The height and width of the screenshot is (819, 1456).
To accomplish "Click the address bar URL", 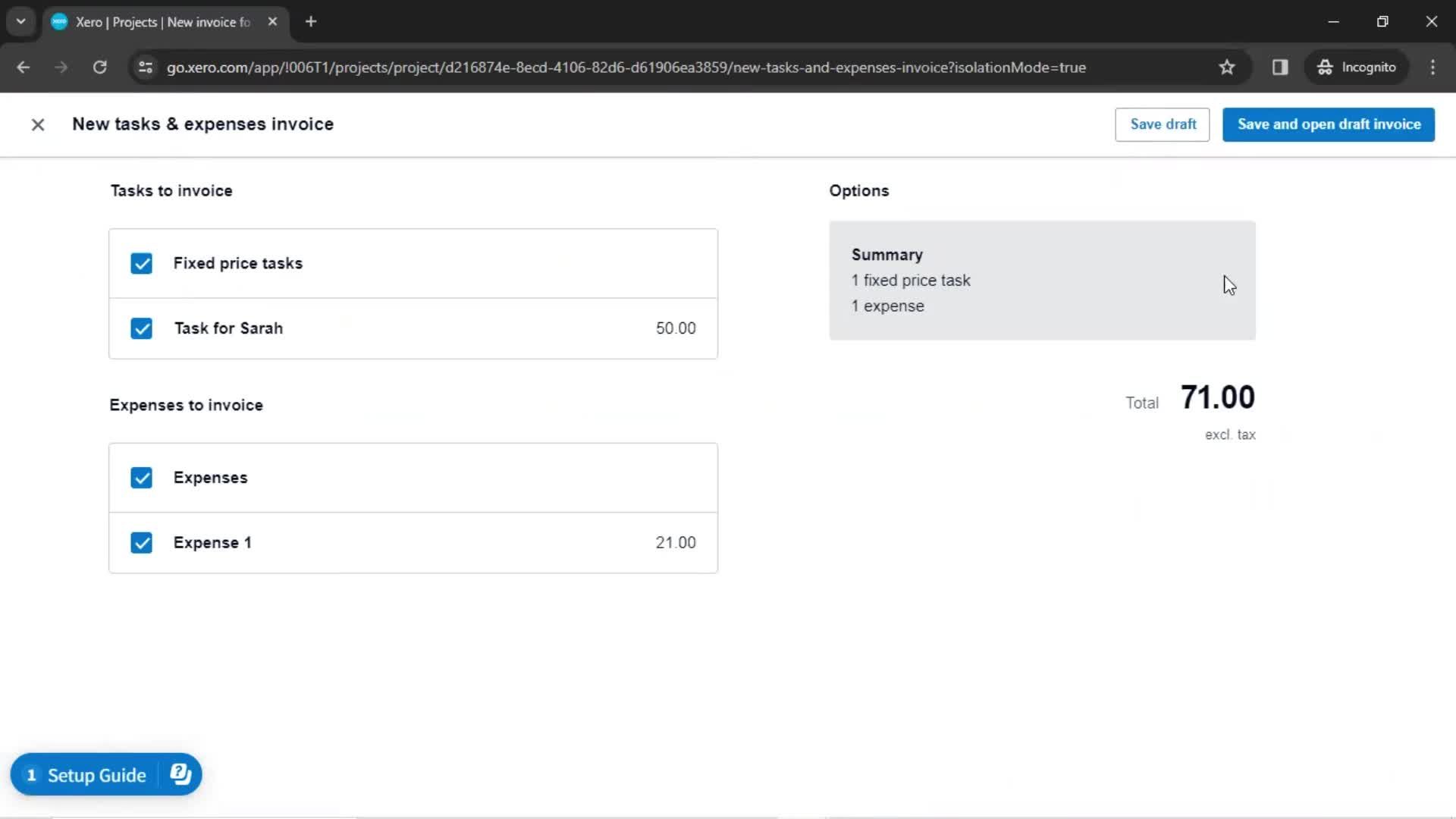I will pyautogui.click(x=626, y=67).
